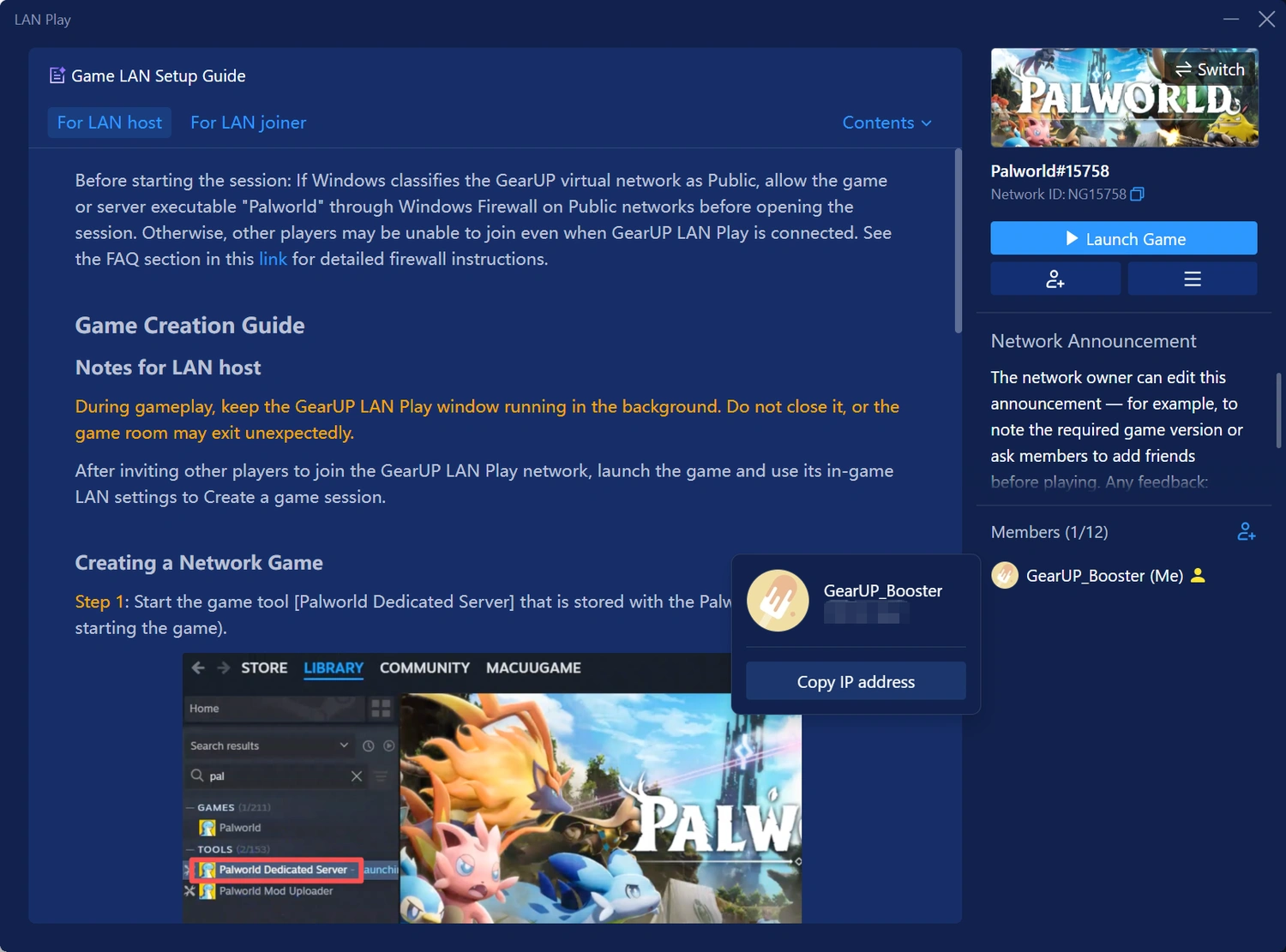Click invite member button below Launch Game
The width and height of the screenshot is (1286, 952).
[x=1055, y=278]
